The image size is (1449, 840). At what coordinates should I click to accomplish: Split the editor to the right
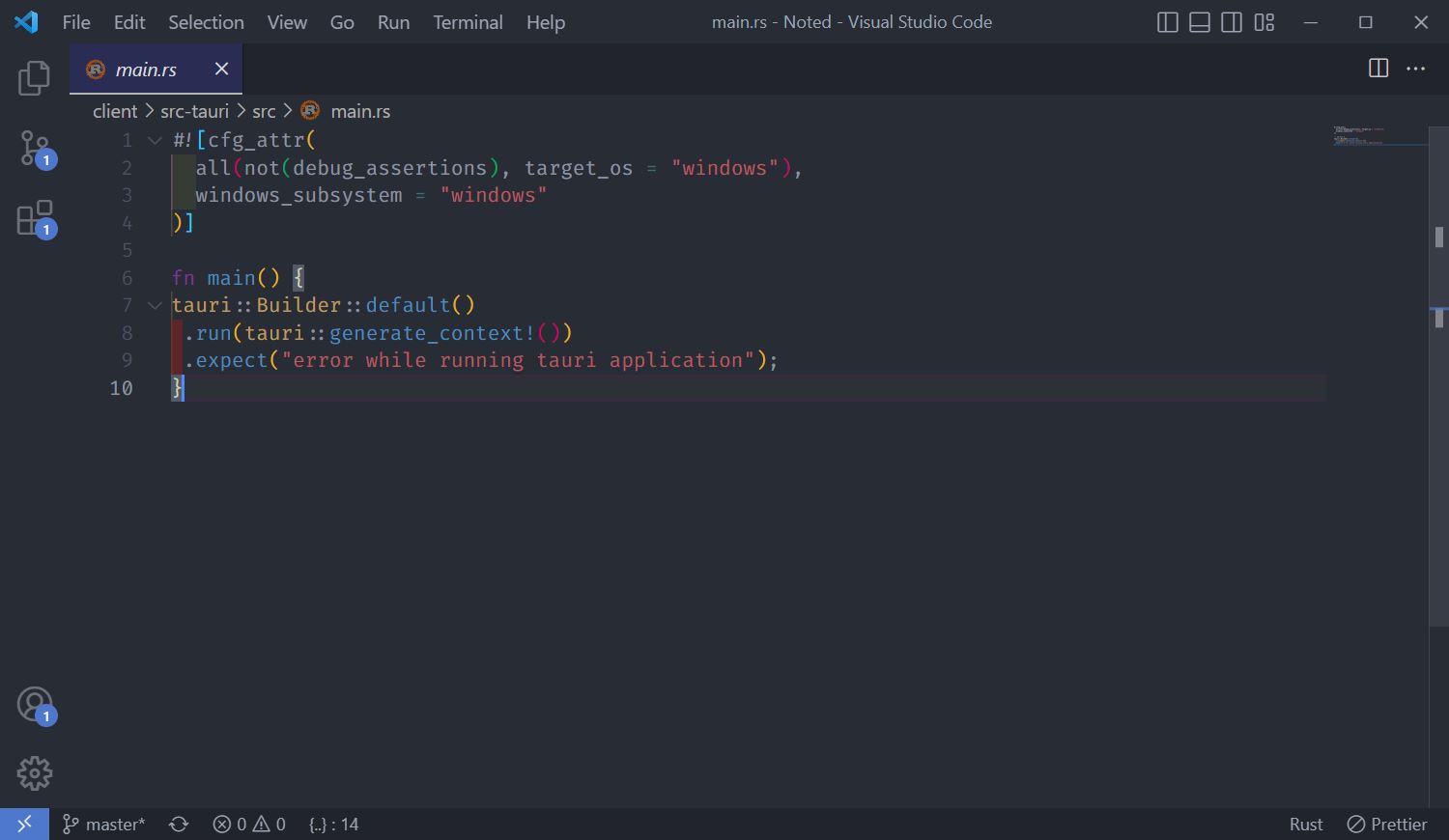(1378, 68)
